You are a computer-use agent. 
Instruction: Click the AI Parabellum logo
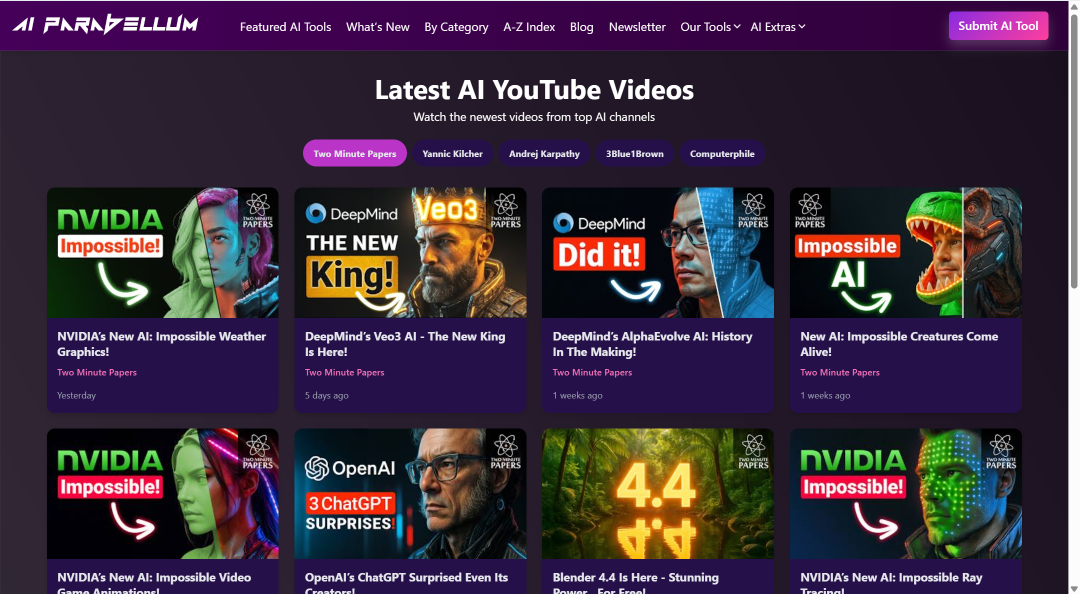(x=105, y=25)
